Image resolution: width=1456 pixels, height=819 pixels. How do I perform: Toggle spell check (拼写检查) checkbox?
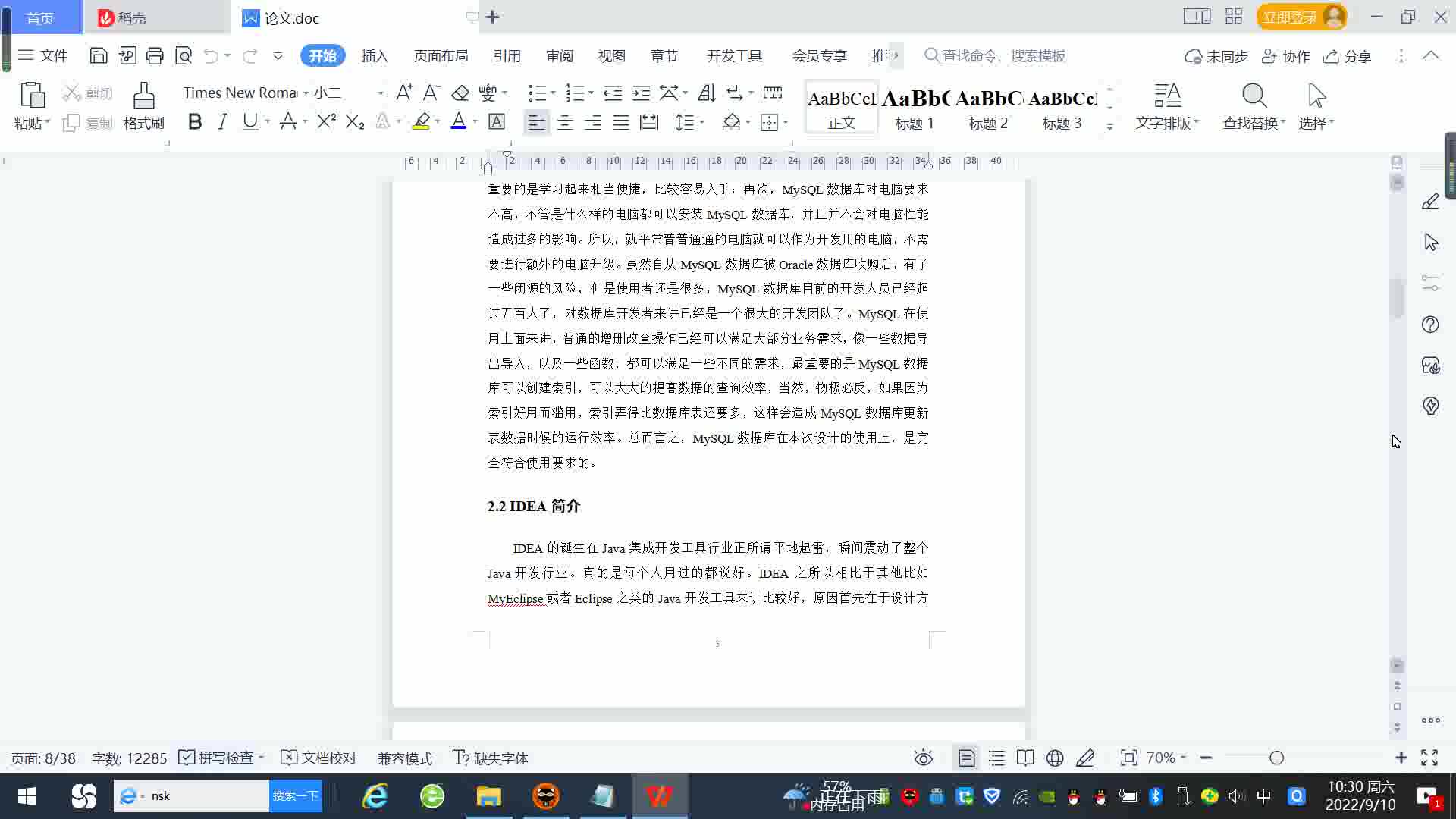tap(187, 758)
